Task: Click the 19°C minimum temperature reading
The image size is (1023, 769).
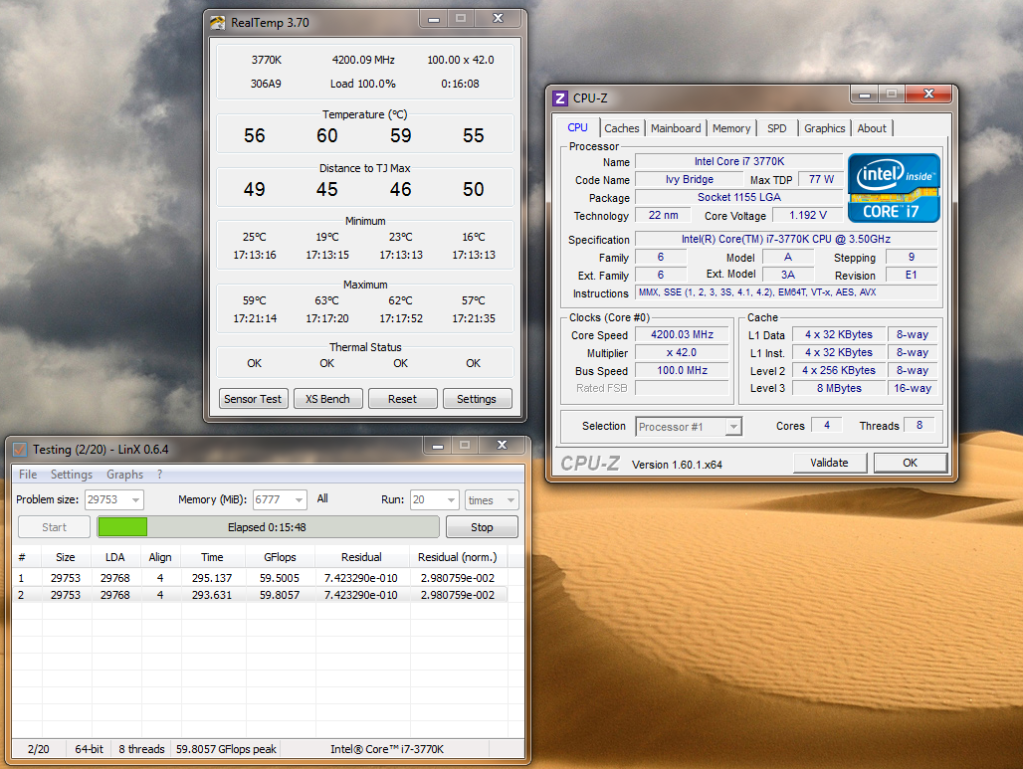Action: [327, 237]
